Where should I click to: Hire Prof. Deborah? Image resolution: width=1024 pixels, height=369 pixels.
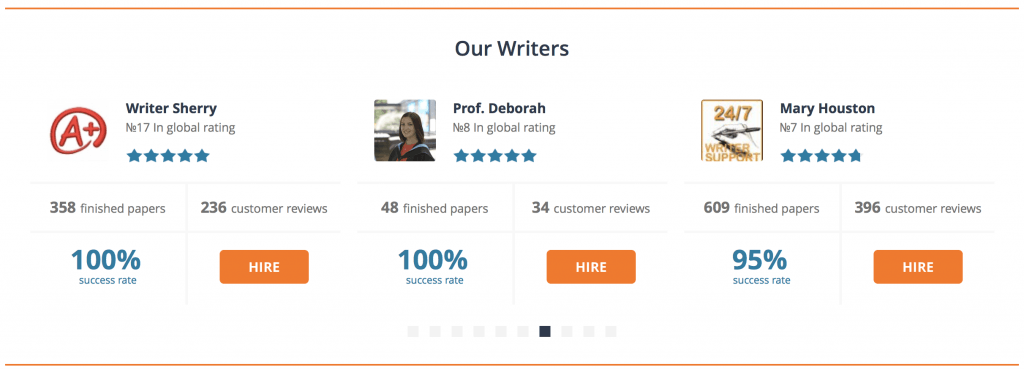pyautogui.click(x=591, y=266)
